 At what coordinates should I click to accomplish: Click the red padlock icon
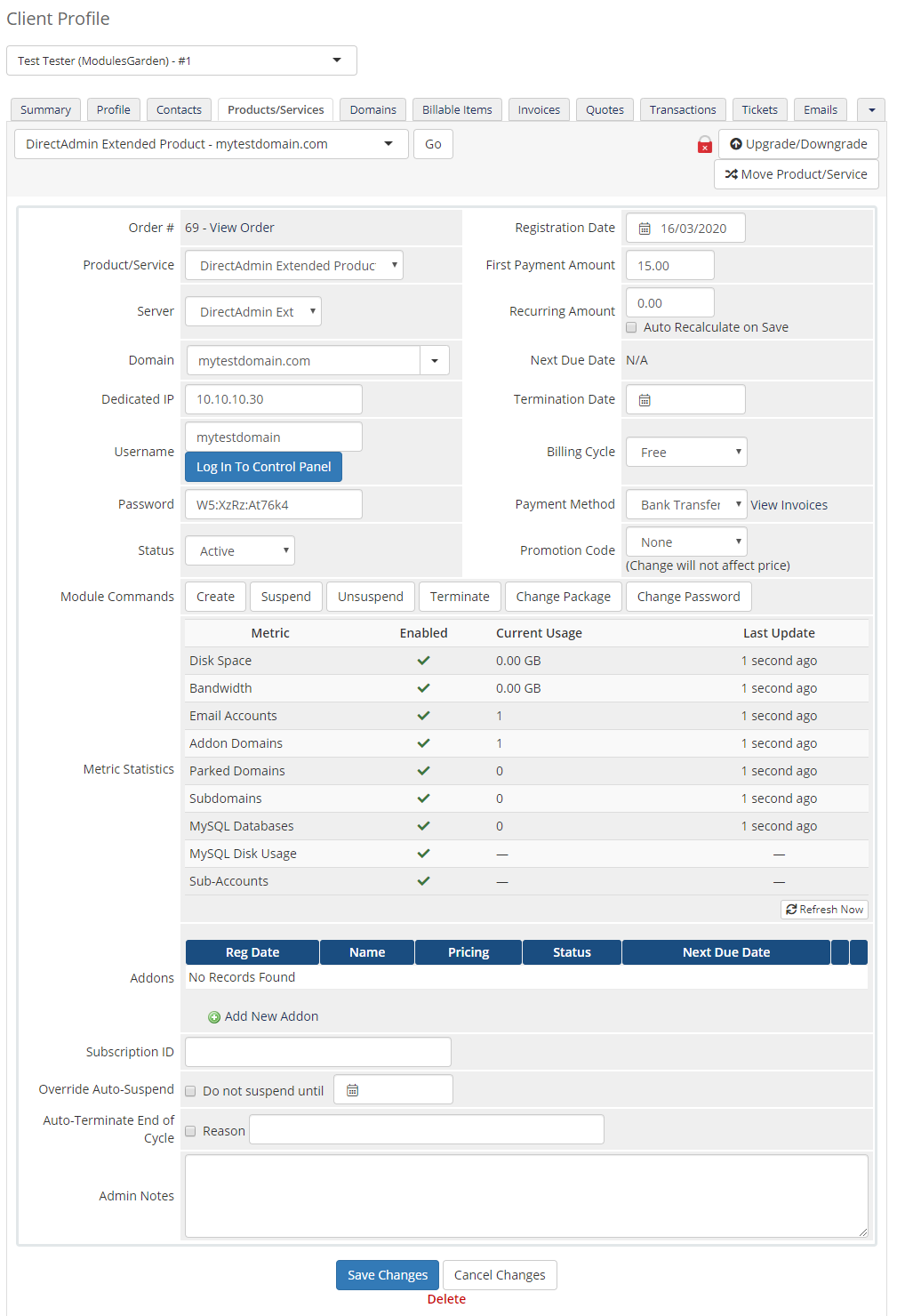[704, 145]
